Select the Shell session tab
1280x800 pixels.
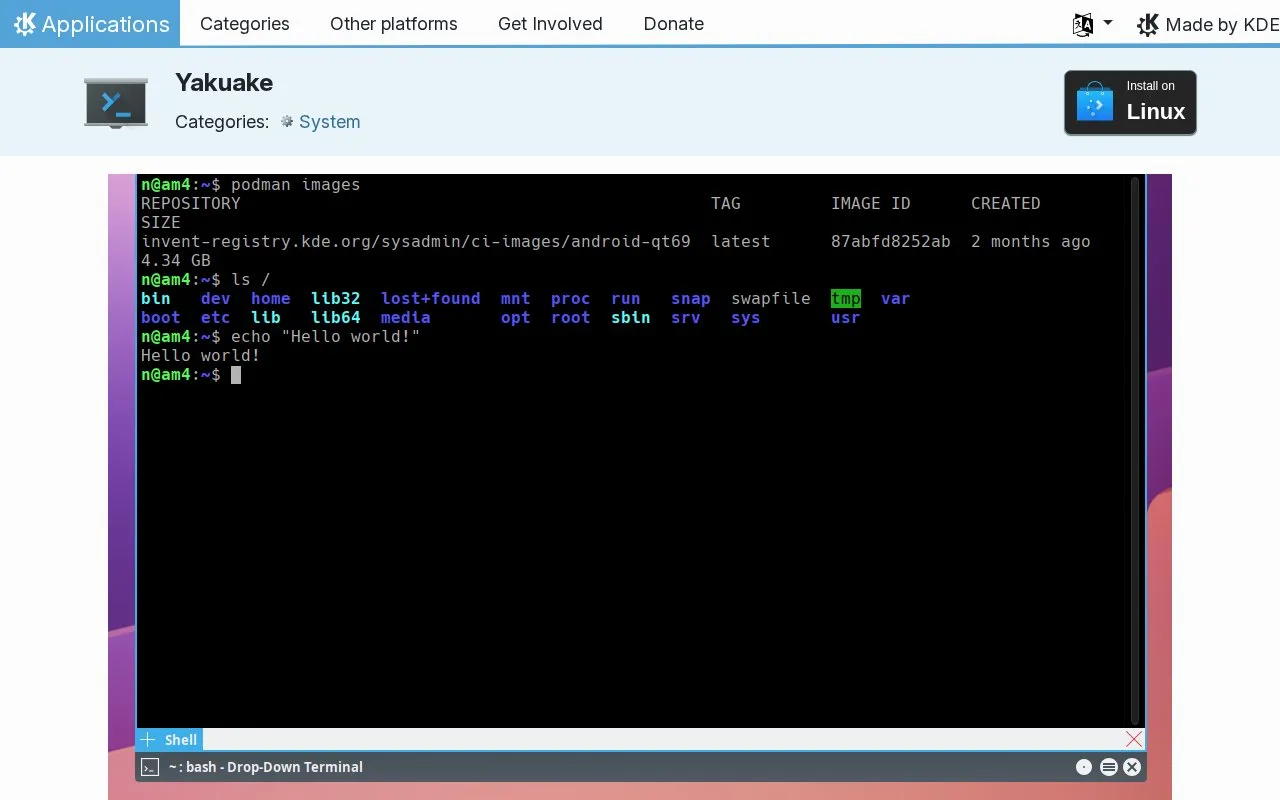pos(180,740)
